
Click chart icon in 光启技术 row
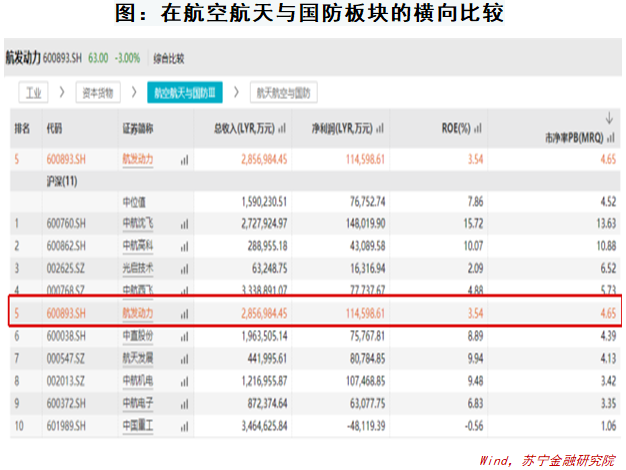pos(184,267)
